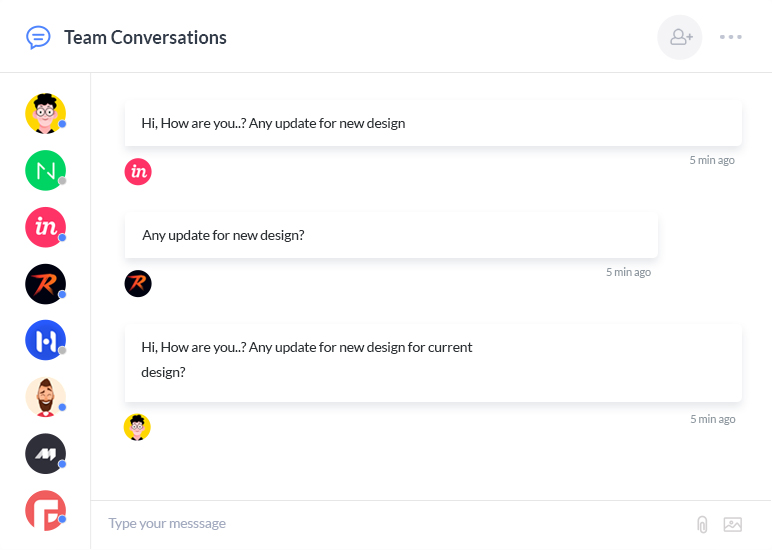Open the red P logo contact in sidebar
This screenshot has height=550, width=772.
(x=45, y=510)
